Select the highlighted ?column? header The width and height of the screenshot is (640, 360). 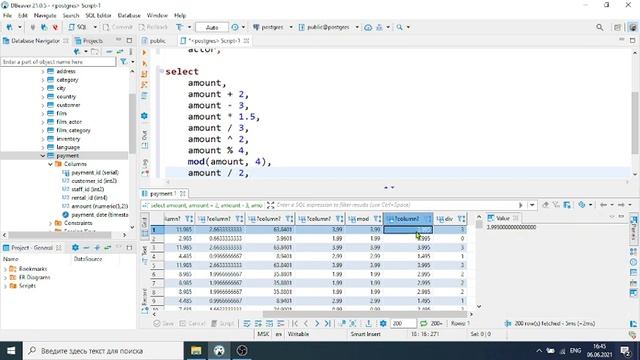coord(407,219)
